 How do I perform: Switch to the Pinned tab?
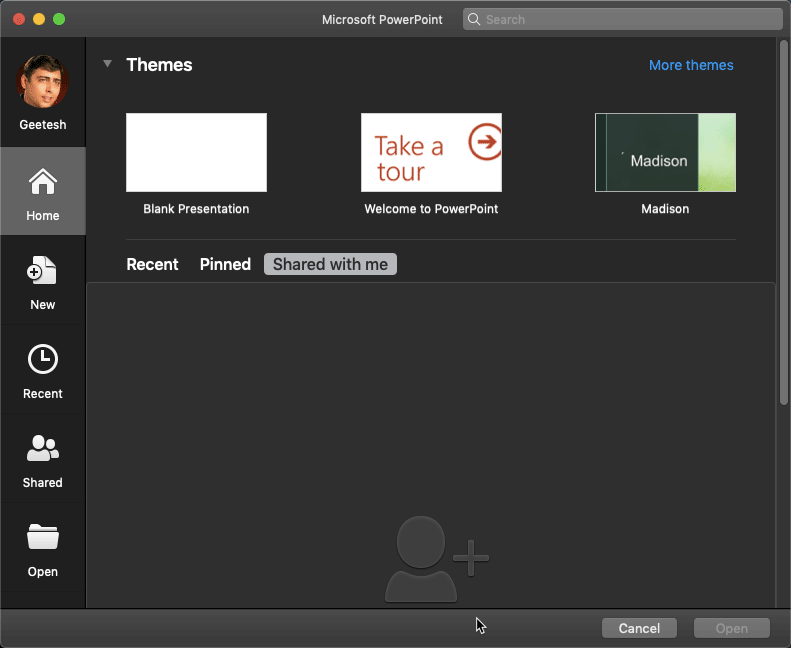tap(225, 264)
